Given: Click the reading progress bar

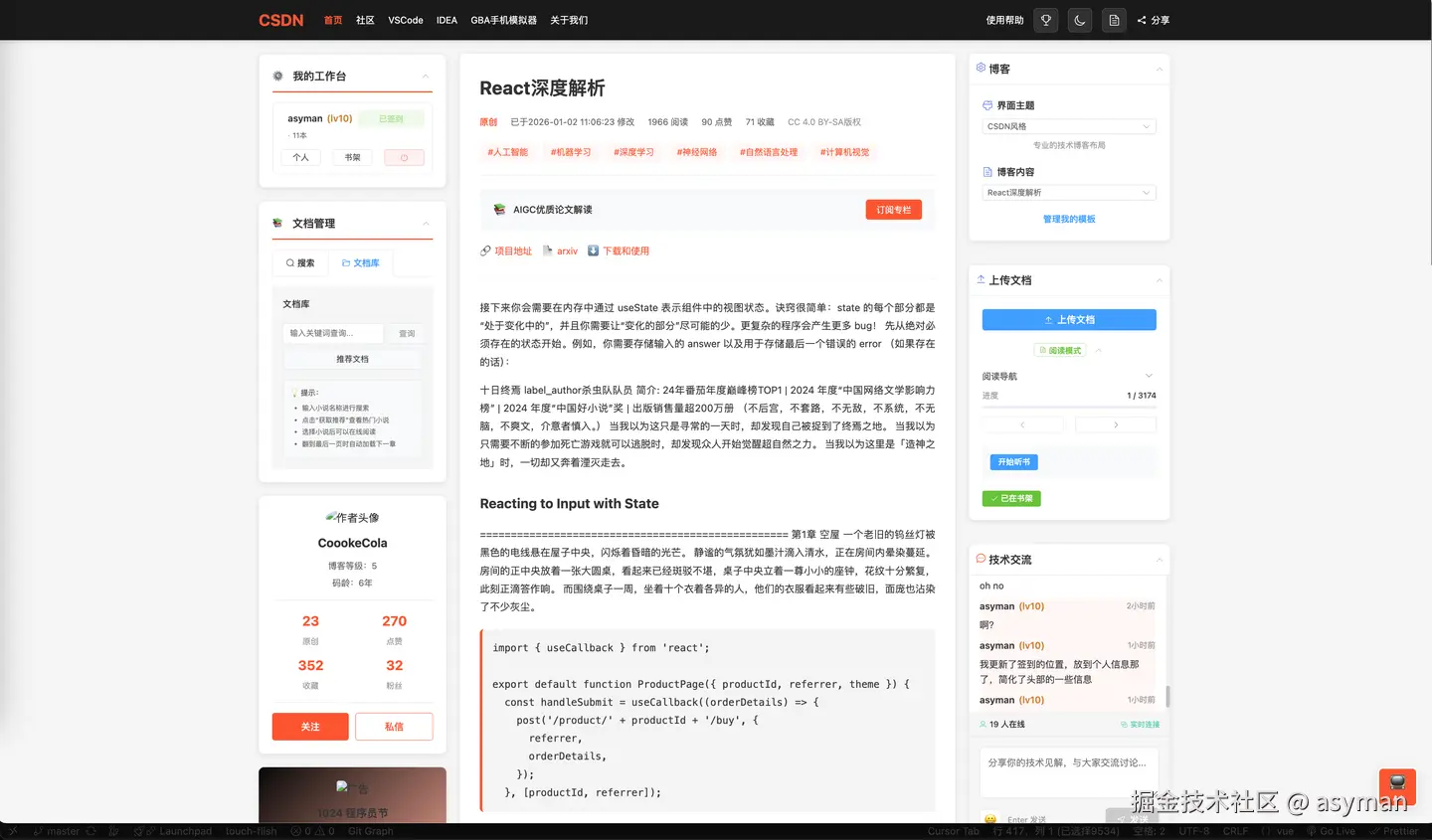Looking at the screenshot, I should point(1069,407).
